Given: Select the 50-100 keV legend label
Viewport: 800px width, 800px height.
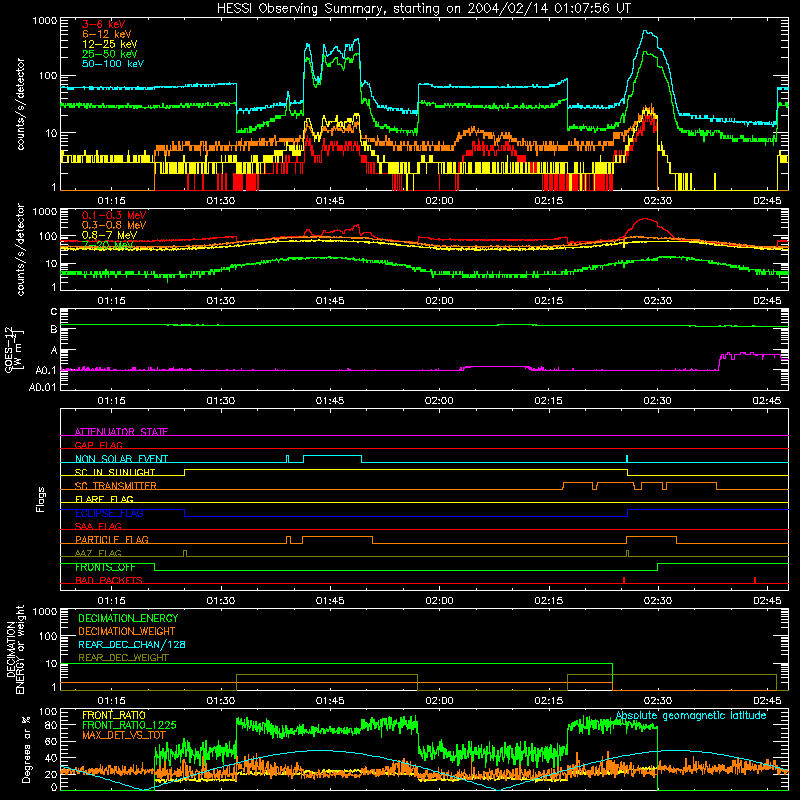Looking at the screenshot, I should tap(112, 63).
